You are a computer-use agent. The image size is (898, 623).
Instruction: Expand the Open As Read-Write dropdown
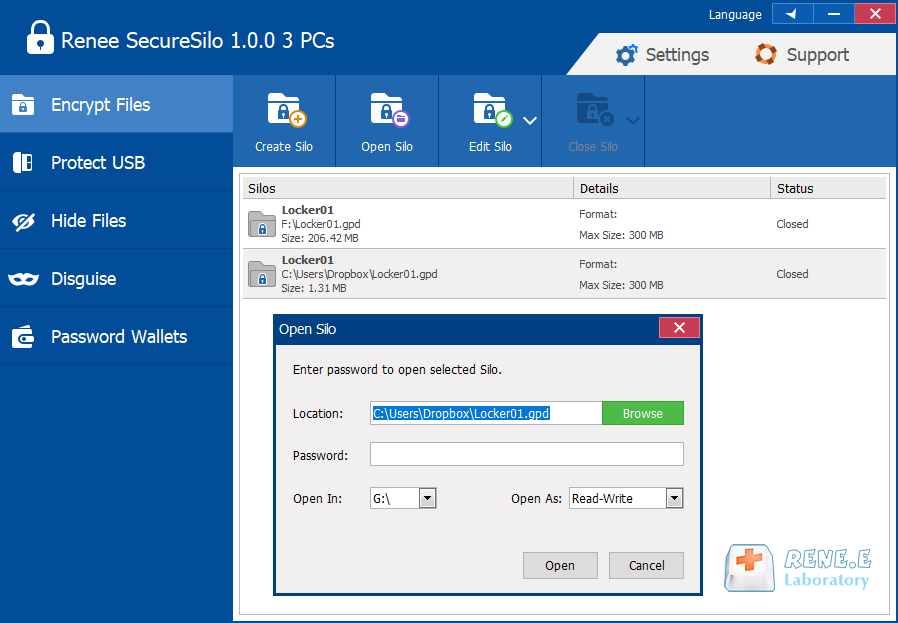674,498
